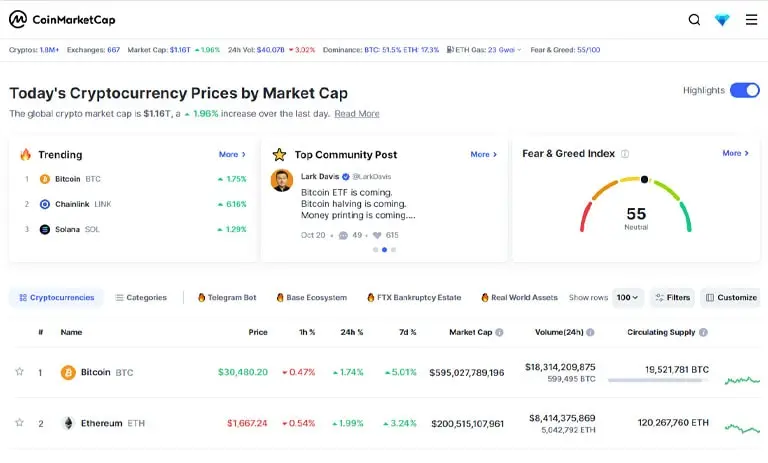Open the Show rows 100 dropdown
Screen dimensions: 768x463
point(627,298)
